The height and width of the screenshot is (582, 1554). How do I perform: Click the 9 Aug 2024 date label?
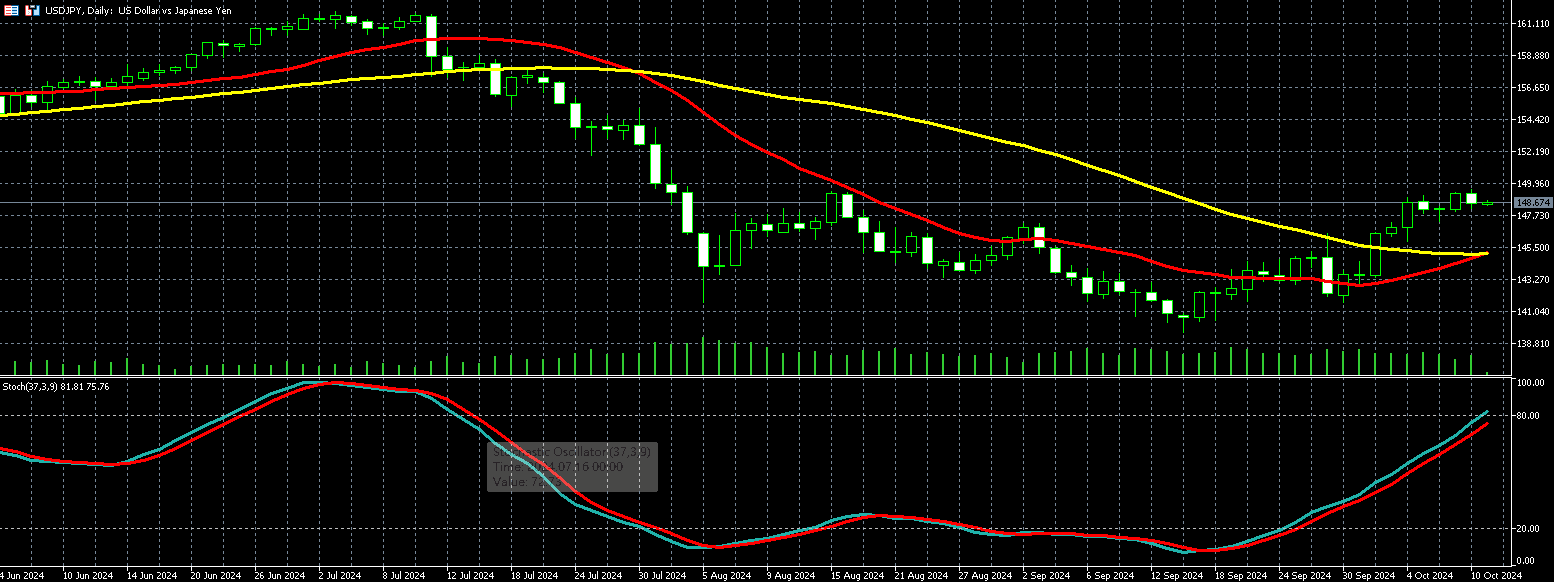click(790, 576)
